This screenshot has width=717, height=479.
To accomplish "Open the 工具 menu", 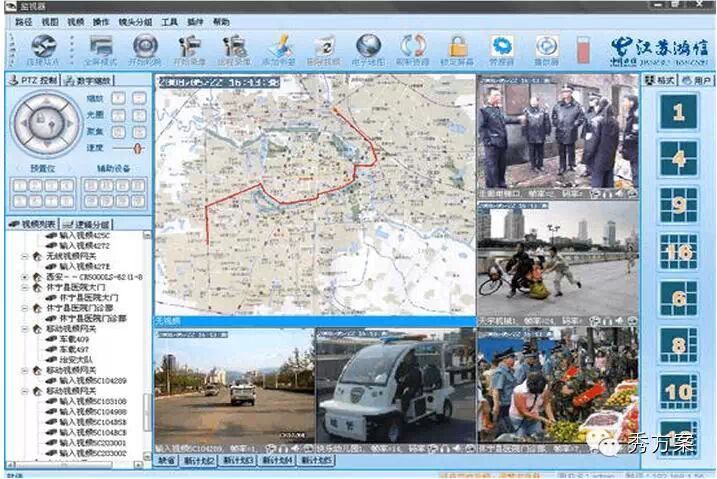I will pyautogui.click(x=169, y=21).
